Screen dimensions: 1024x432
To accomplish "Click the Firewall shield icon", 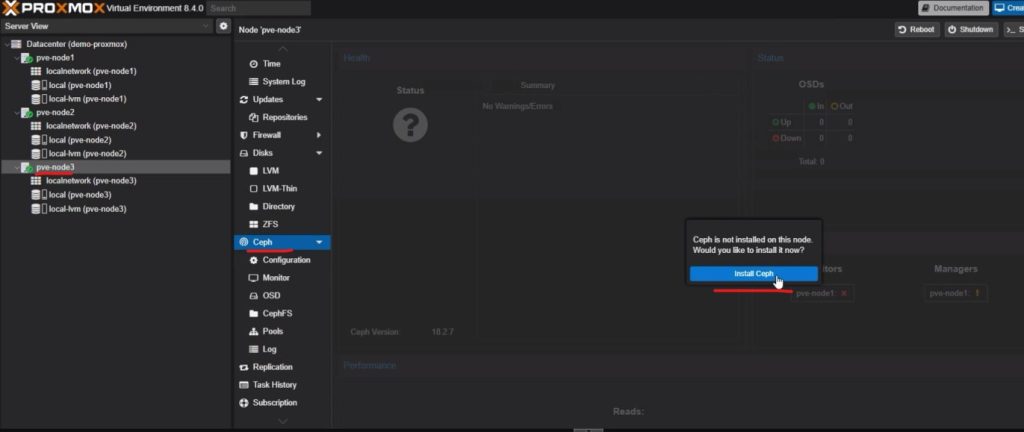I will click(x=244, y=135).
